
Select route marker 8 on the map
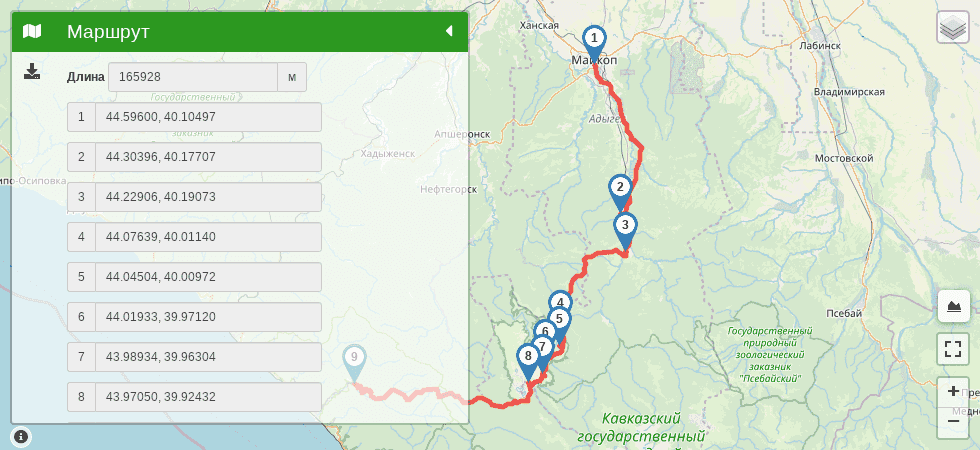tap(528, 361)
